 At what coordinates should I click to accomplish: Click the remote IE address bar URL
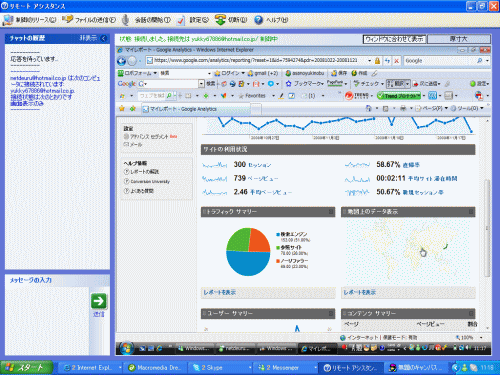pyautogui.click(x=256, y=60)
